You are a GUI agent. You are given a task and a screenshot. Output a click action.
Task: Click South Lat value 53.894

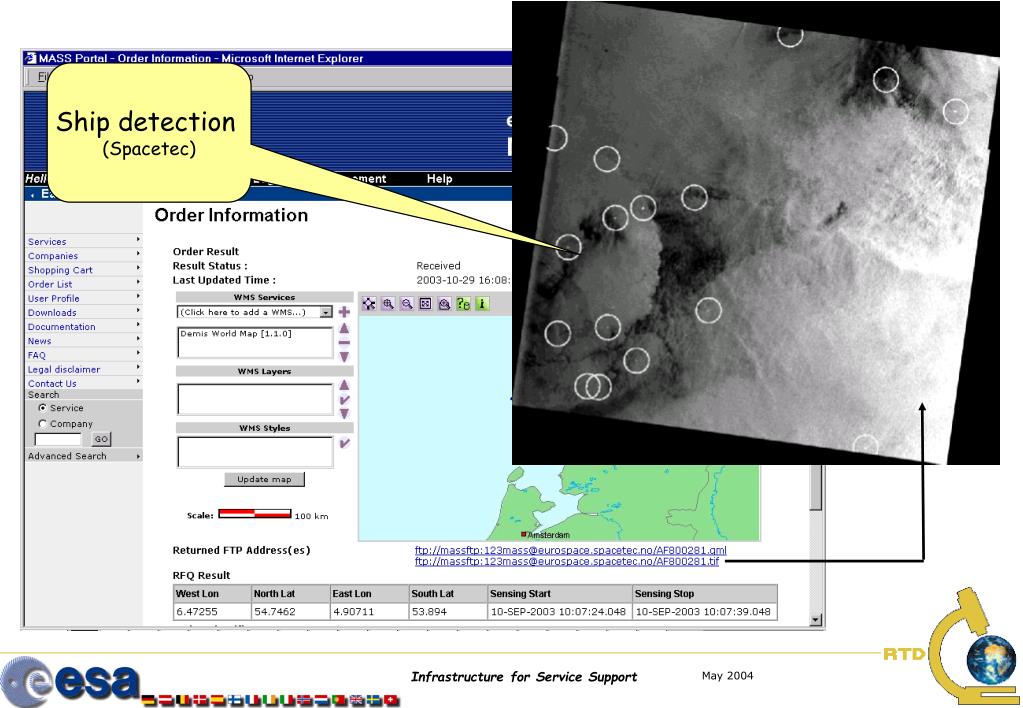point(429,612)
